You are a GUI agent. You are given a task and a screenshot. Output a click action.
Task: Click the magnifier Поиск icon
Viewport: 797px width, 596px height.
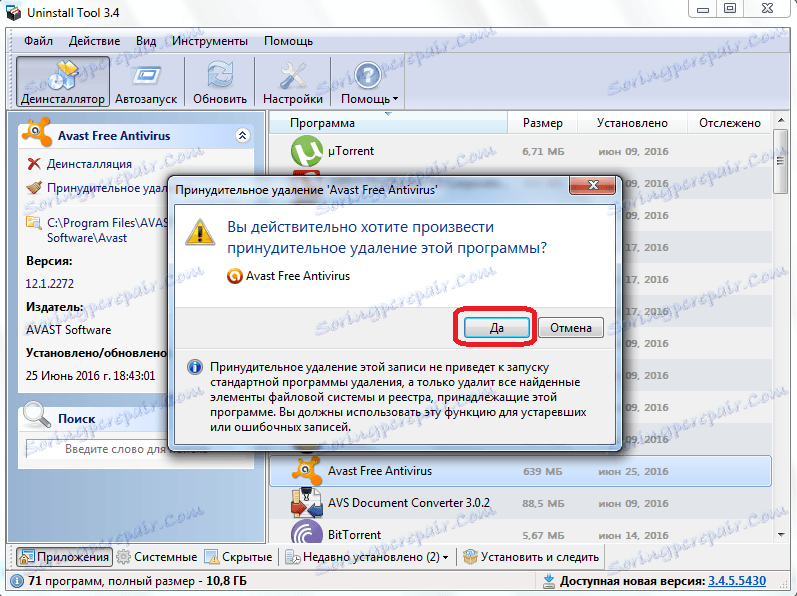(x=37, y=415)
